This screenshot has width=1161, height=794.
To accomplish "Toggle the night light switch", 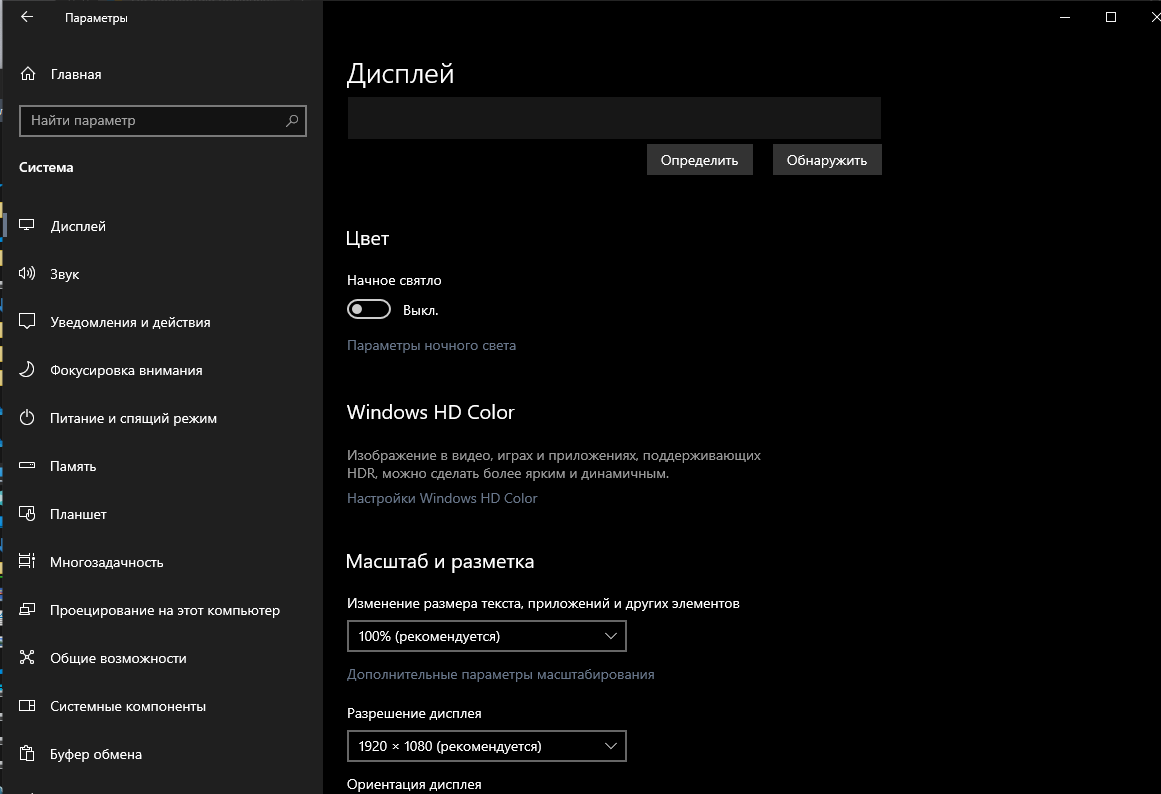I will 369,310.
